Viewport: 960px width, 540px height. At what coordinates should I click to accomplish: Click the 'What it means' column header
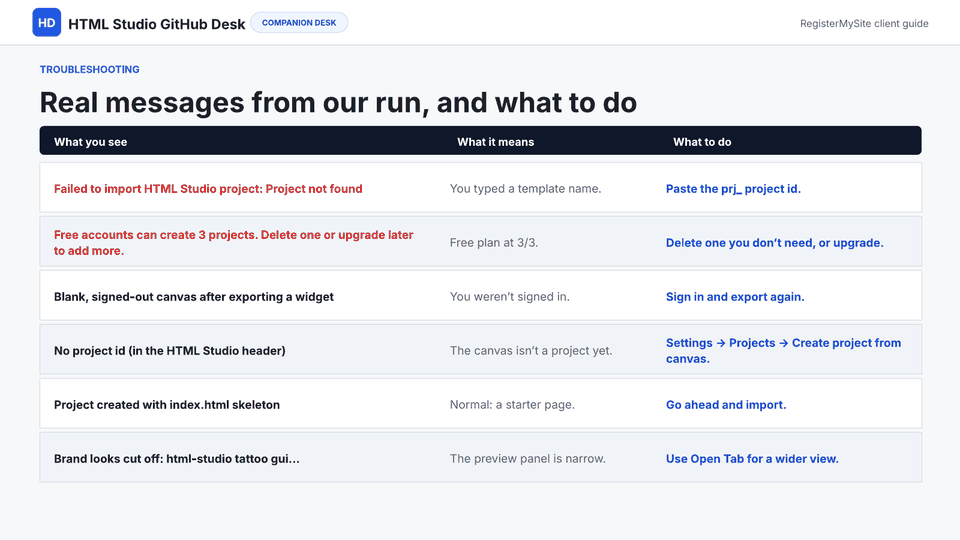(x=495, y=142)
